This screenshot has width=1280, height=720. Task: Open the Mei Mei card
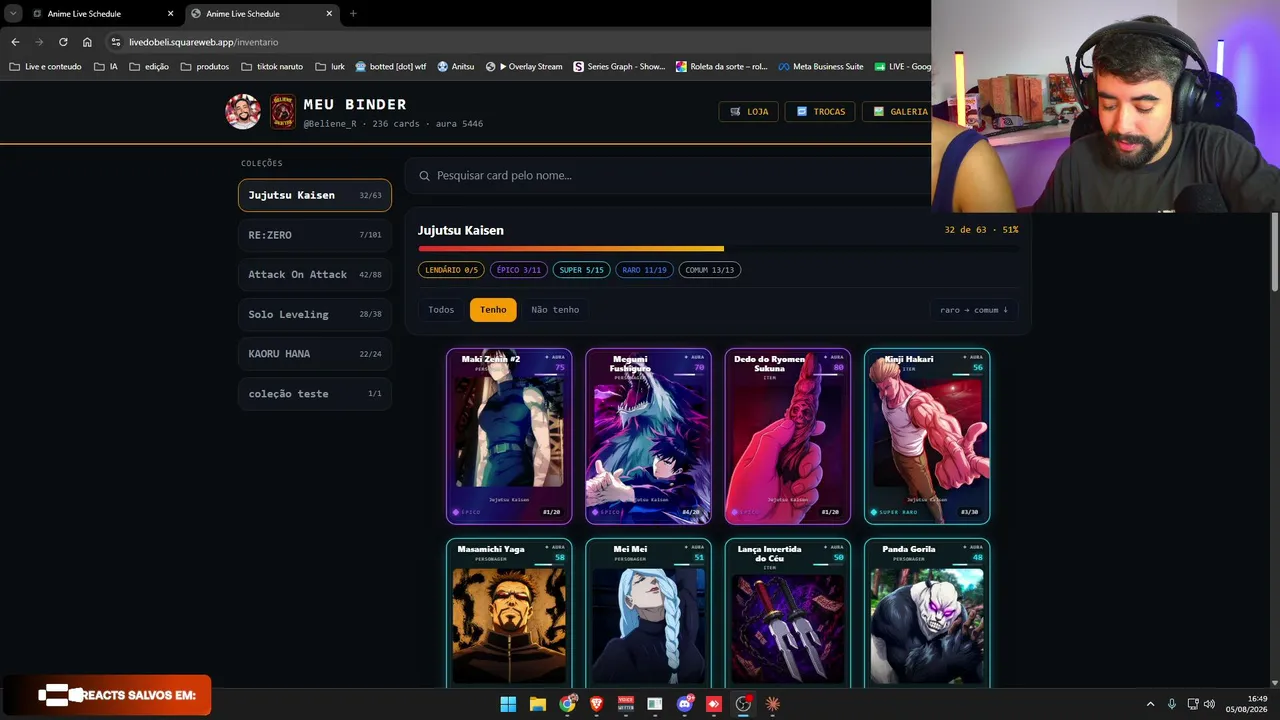(648, 613)
